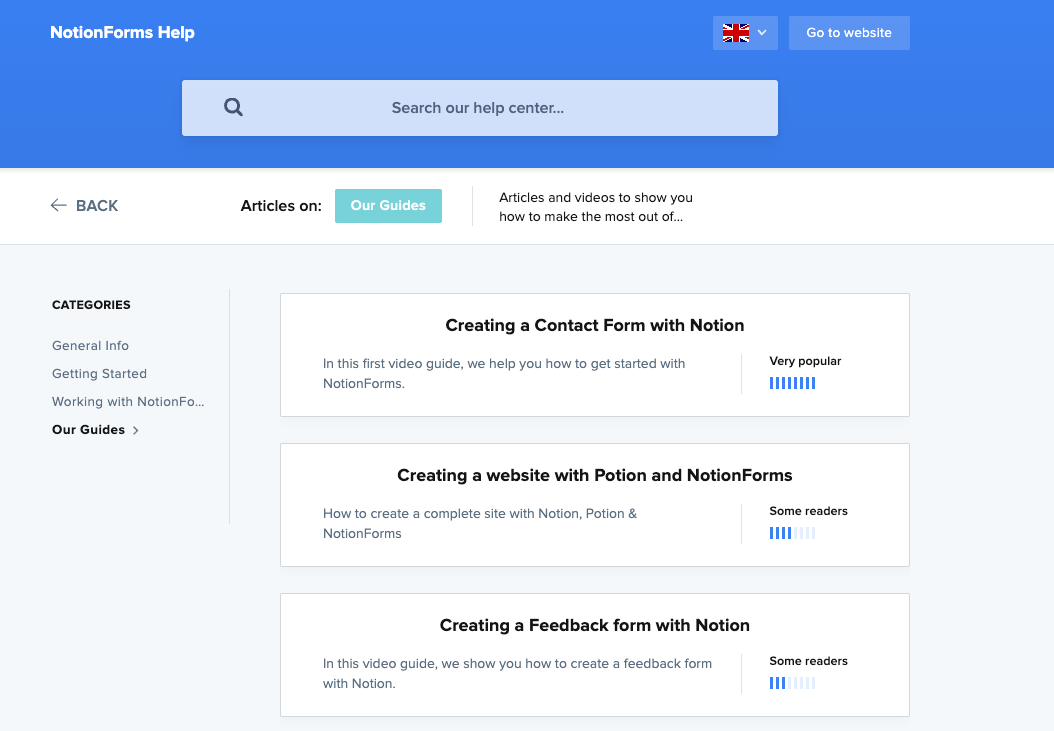Open the language dropdown chevron
The height and width of the screenshot is (731, 1054).
(762, 32)
